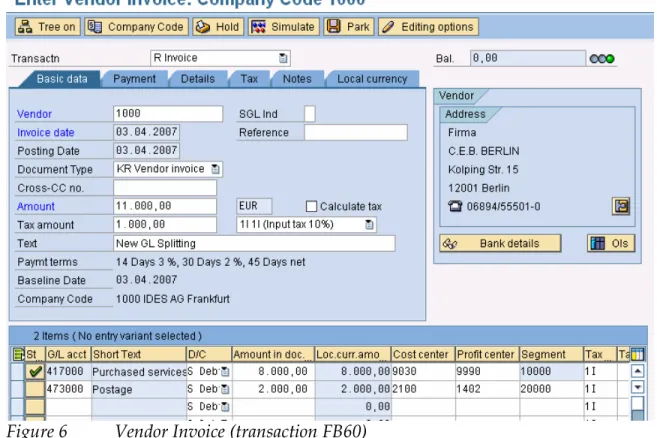The width and height of the screenshot is (657, 438).
Task: Select the row selector for 417000
Action: 17,371
